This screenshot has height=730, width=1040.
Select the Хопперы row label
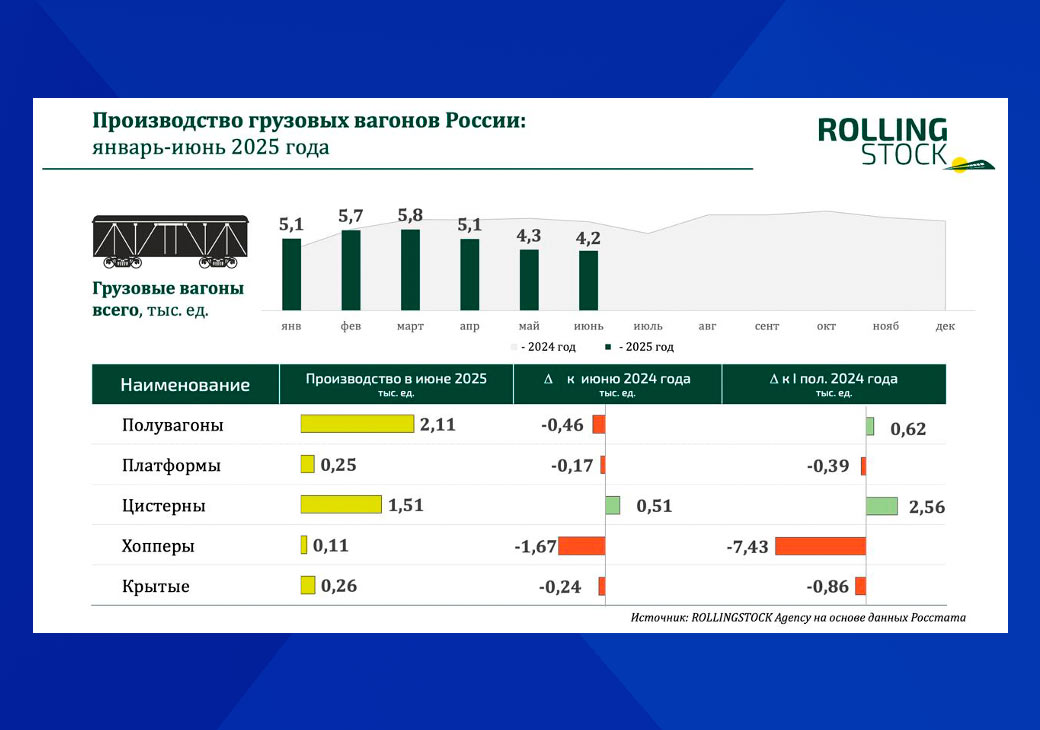[158, 547]
